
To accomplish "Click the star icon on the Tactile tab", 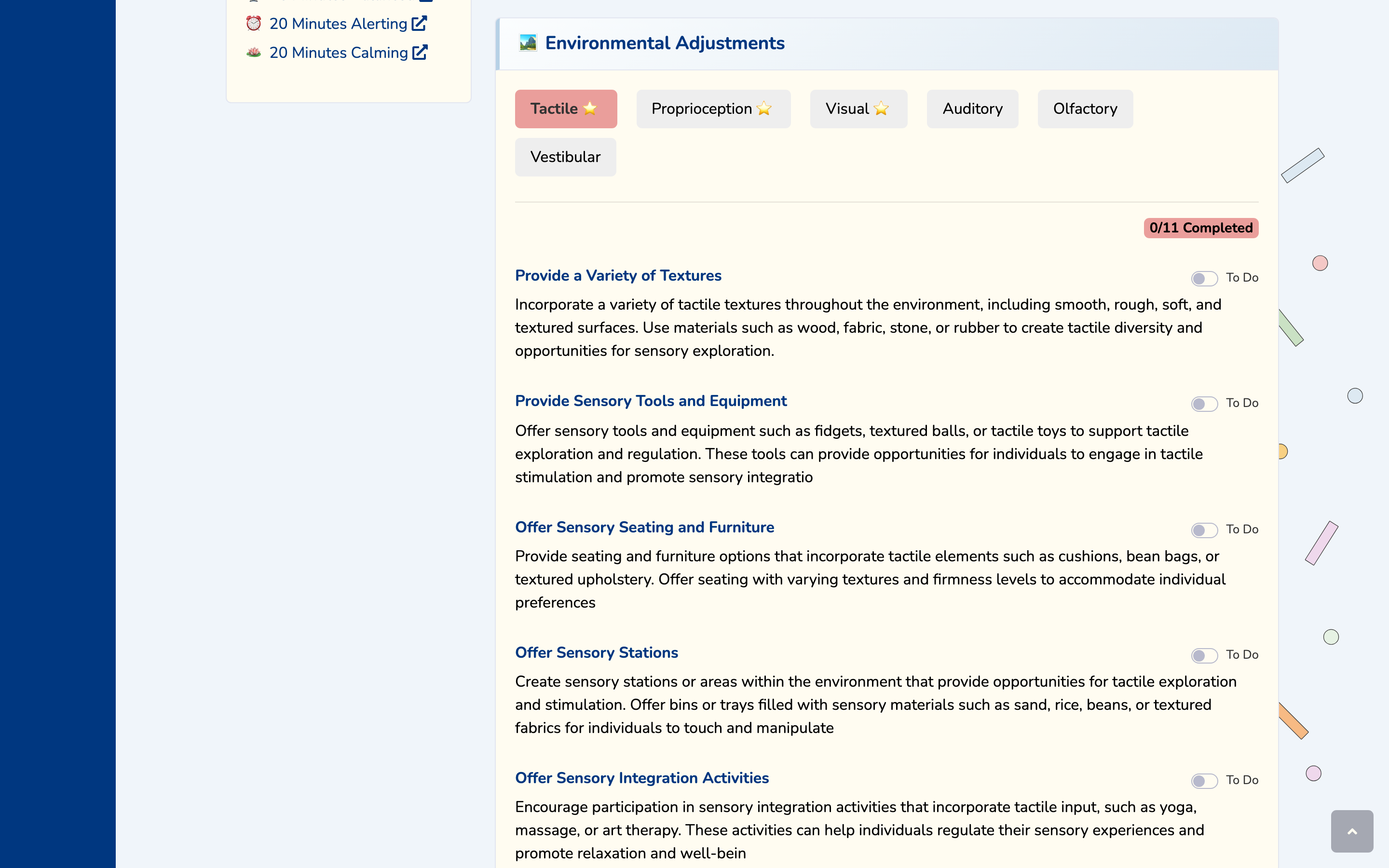I will (x=589, y=108).
